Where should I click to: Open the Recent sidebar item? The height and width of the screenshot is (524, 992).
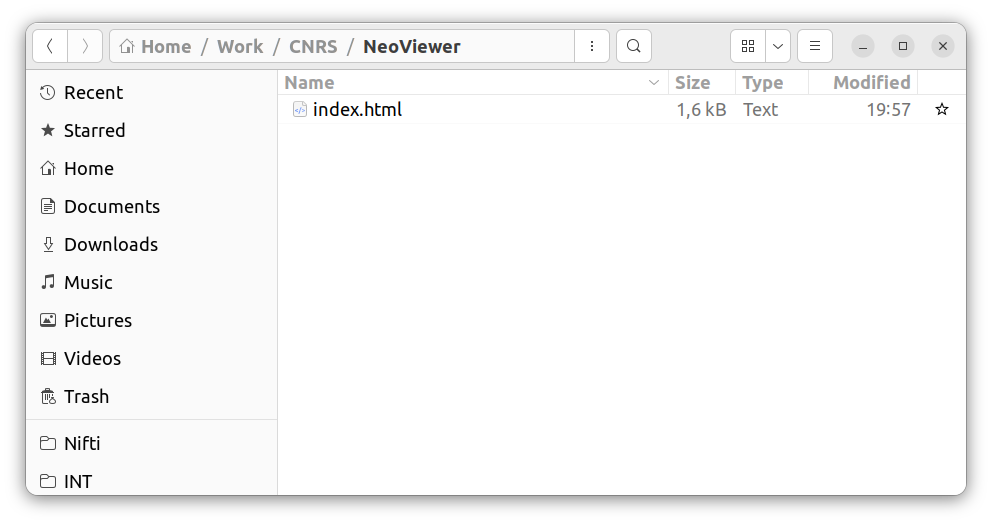[93, 93]
